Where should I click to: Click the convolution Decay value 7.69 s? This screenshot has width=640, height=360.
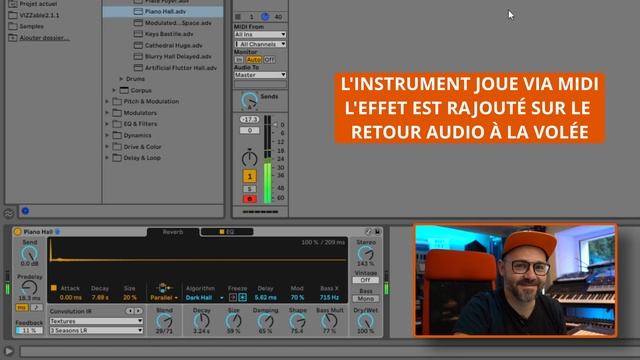coord(100,298)
